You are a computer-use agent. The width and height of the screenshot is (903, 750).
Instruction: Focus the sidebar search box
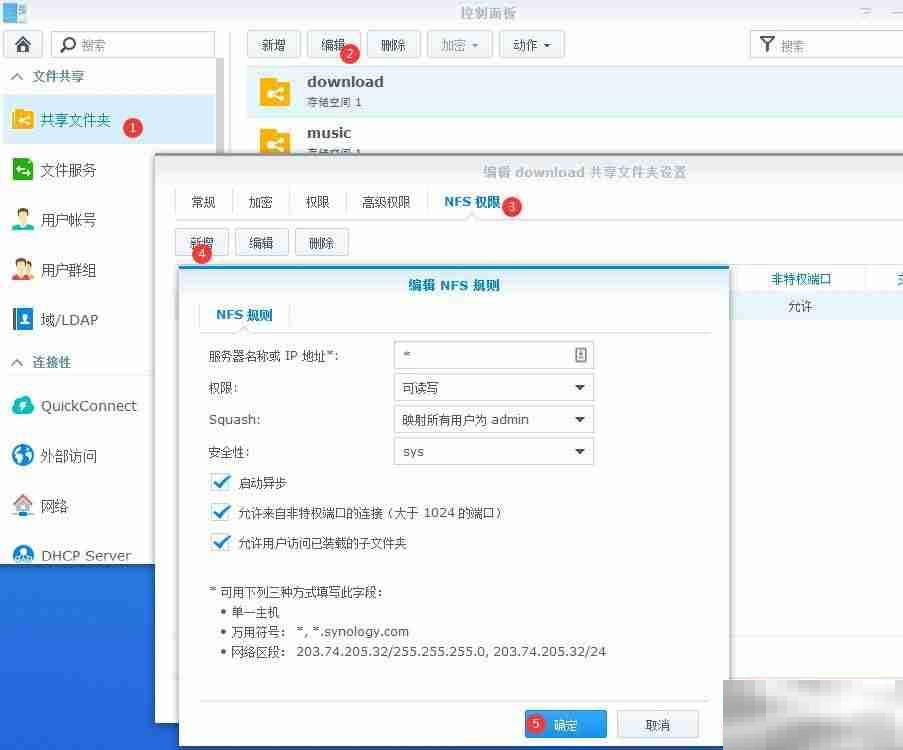pos(133,44)
